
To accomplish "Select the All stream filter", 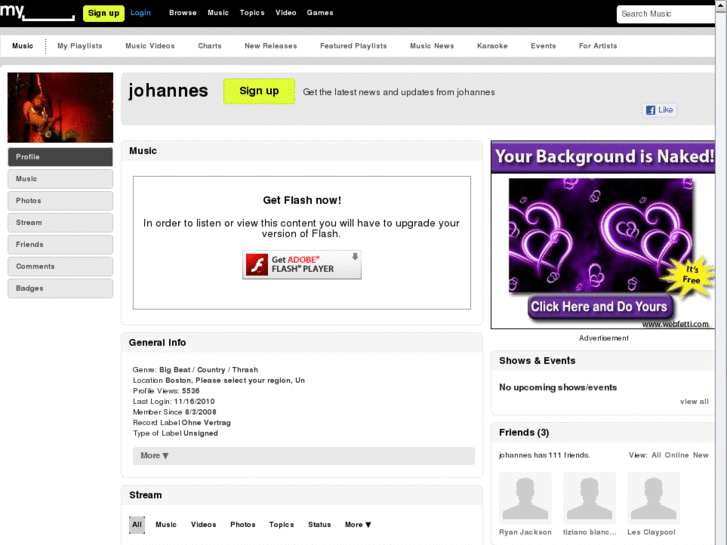I will click(x=137, y=525).
